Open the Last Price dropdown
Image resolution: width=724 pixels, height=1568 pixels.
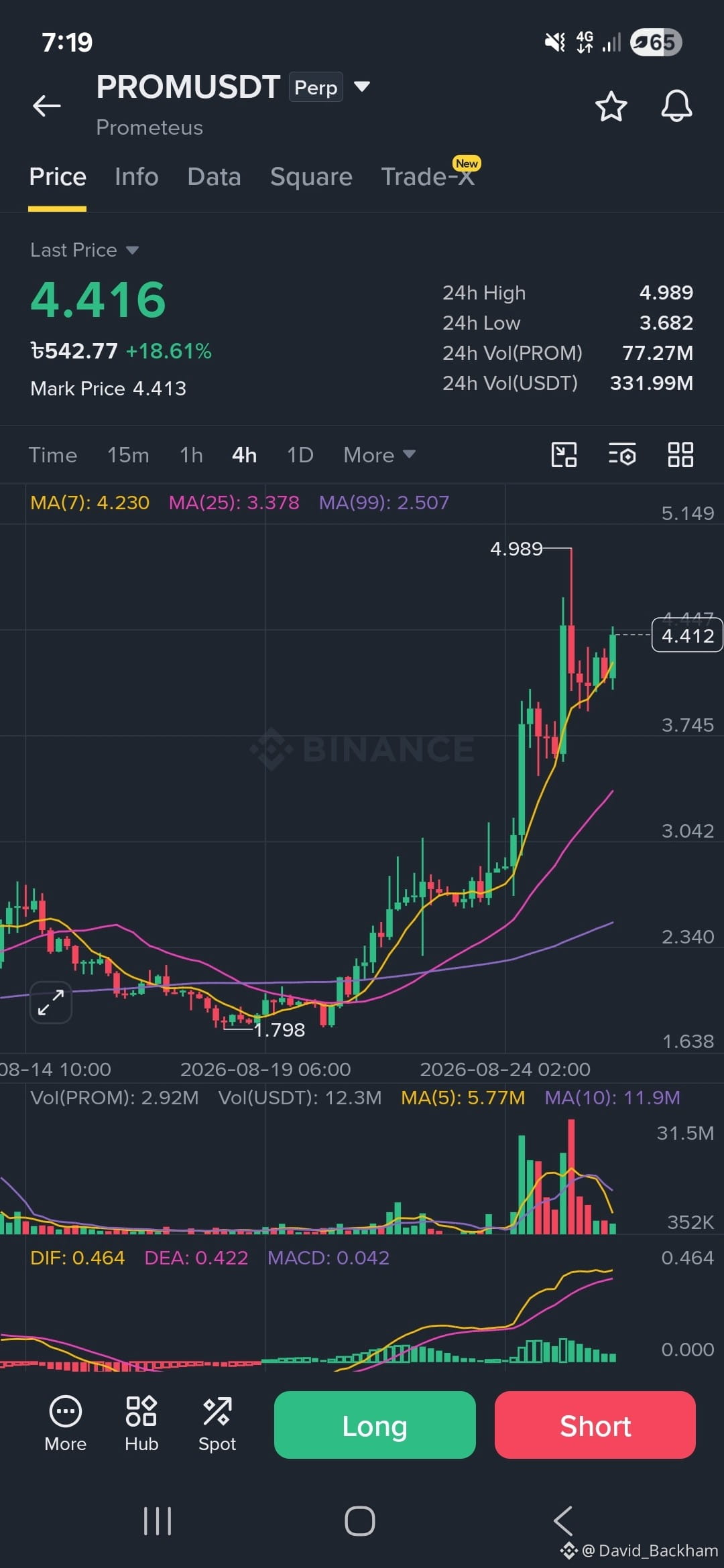pos(84,250)
